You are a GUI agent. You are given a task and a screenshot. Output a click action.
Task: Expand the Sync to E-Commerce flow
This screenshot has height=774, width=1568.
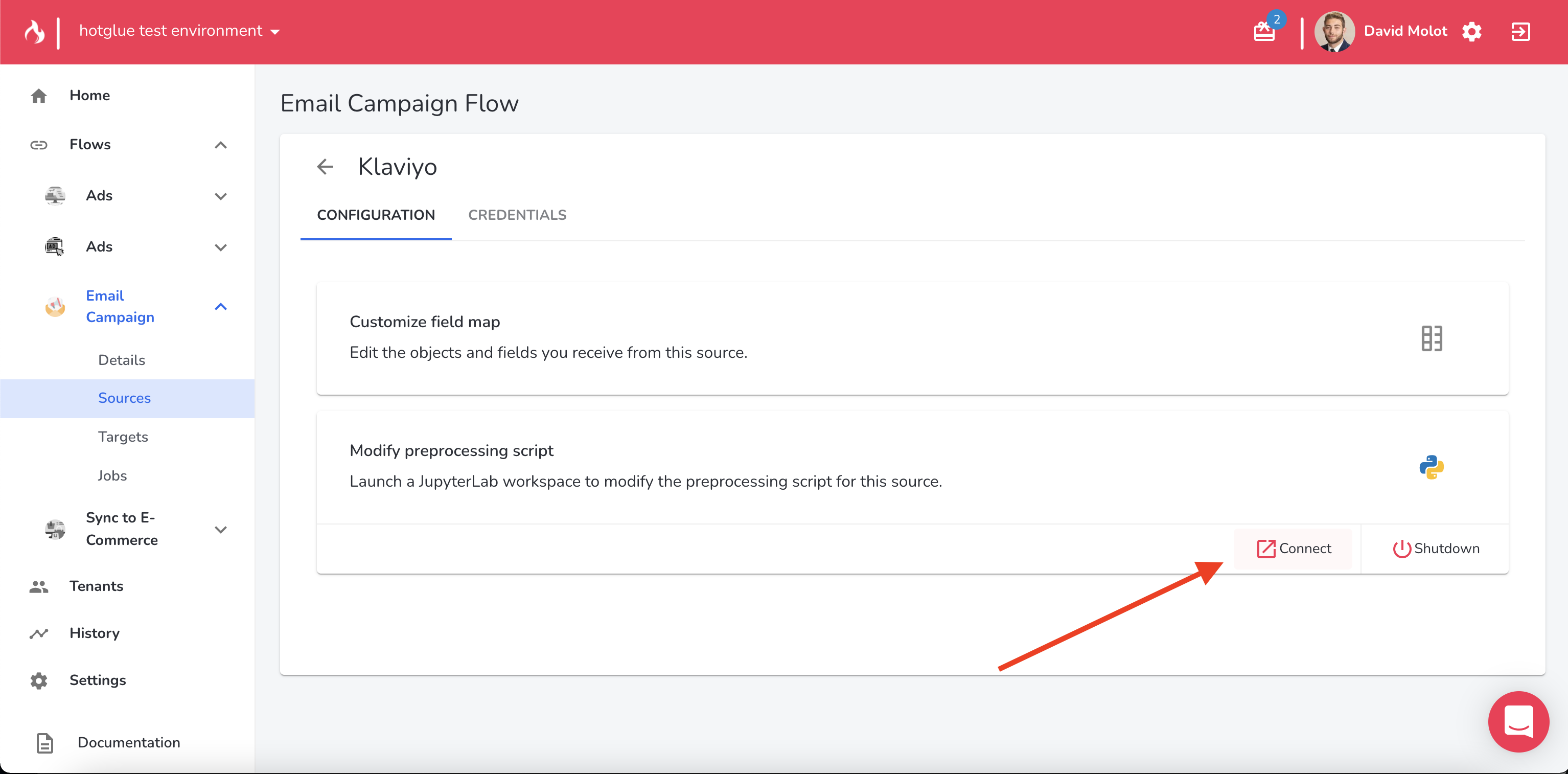[220, 529]
